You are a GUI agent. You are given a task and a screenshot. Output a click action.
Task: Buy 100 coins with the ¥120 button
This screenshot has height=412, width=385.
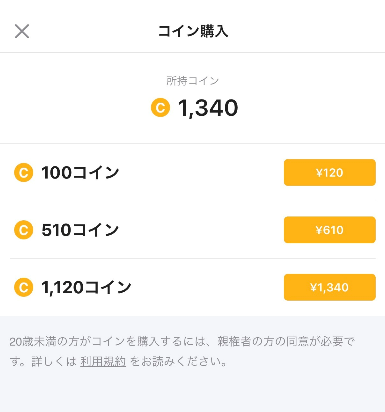tap(330, 172)
